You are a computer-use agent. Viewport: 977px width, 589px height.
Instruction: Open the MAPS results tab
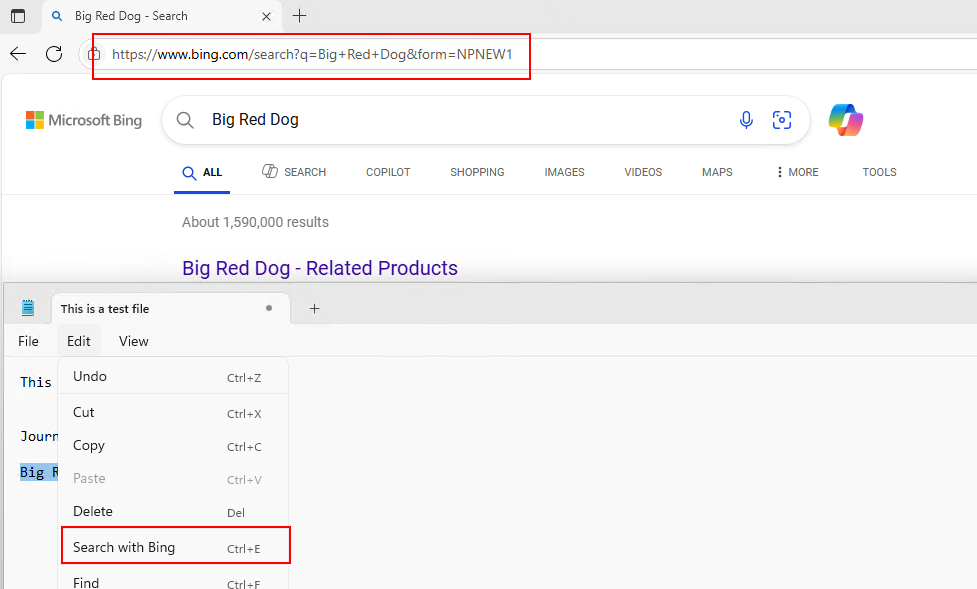coord(717,173)
